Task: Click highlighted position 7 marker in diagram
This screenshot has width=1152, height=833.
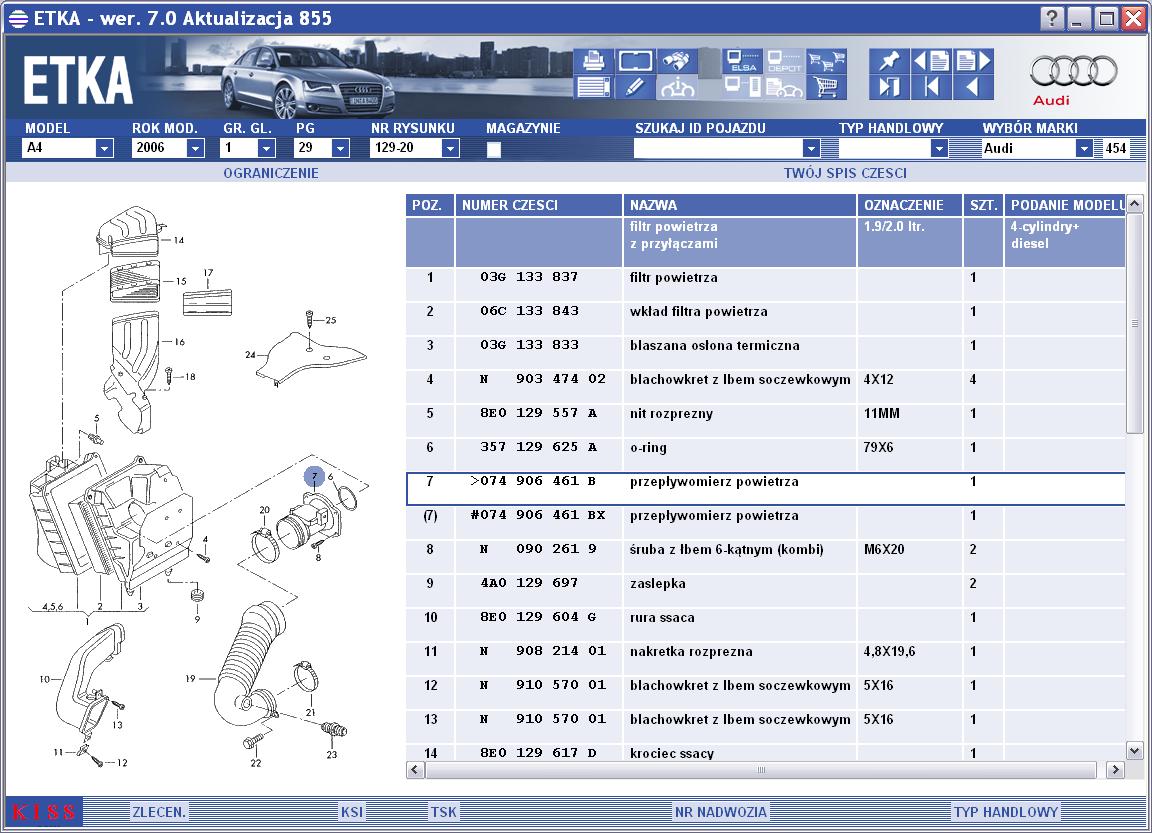Action: tap(314, 477)
